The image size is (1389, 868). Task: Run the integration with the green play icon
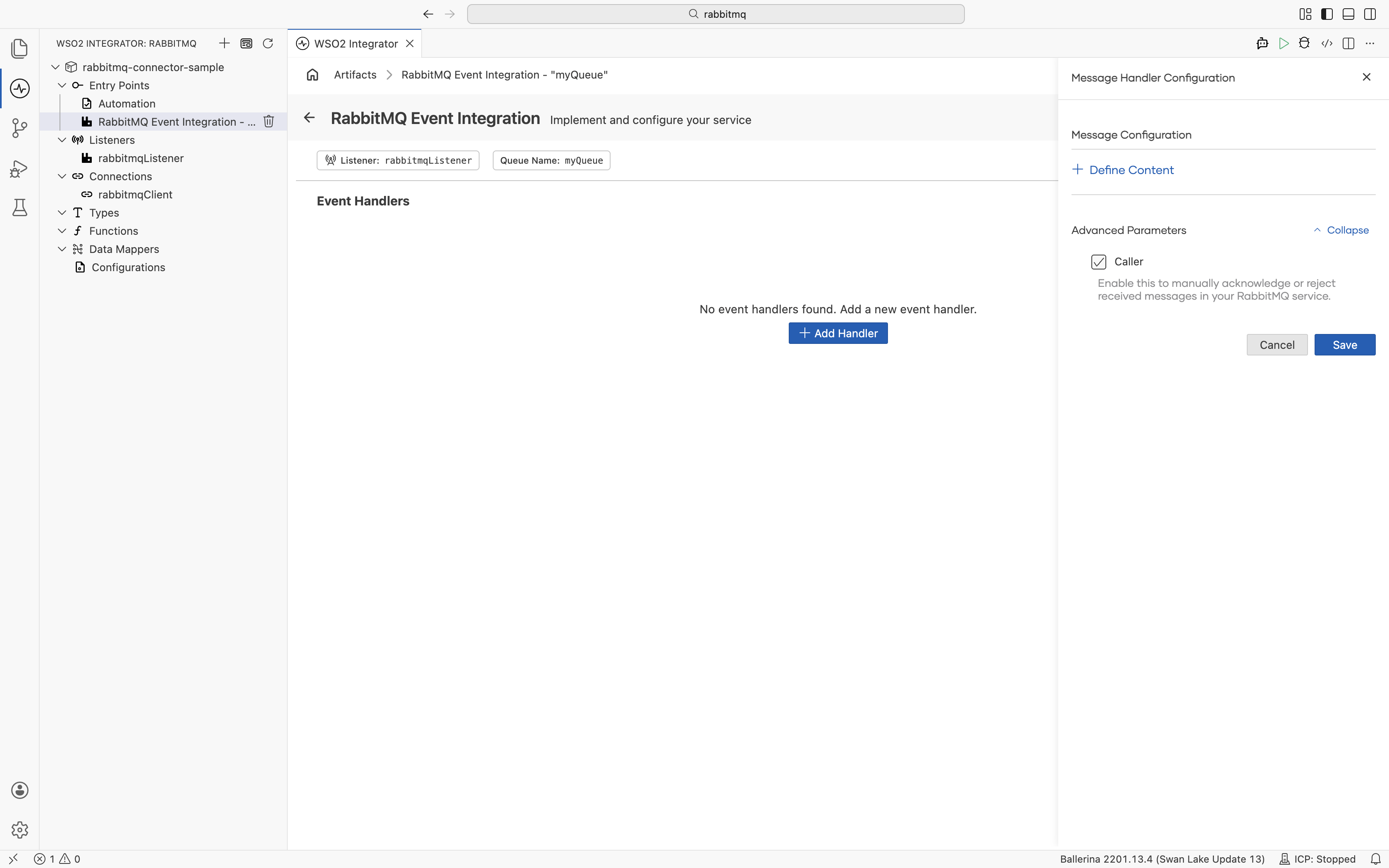click(1284, 44)
